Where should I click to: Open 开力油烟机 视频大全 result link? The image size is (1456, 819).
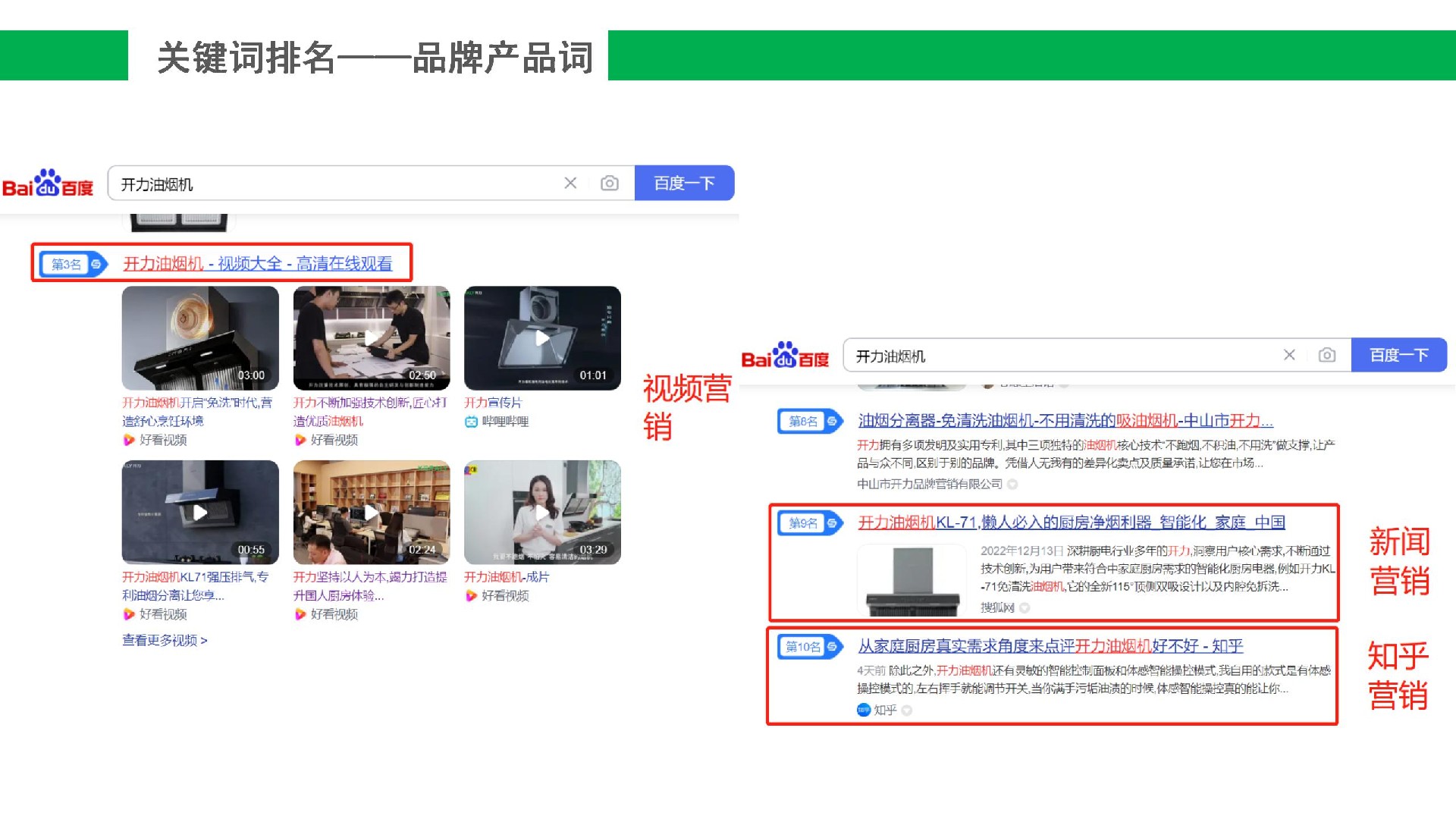click(x=258, y=264)
